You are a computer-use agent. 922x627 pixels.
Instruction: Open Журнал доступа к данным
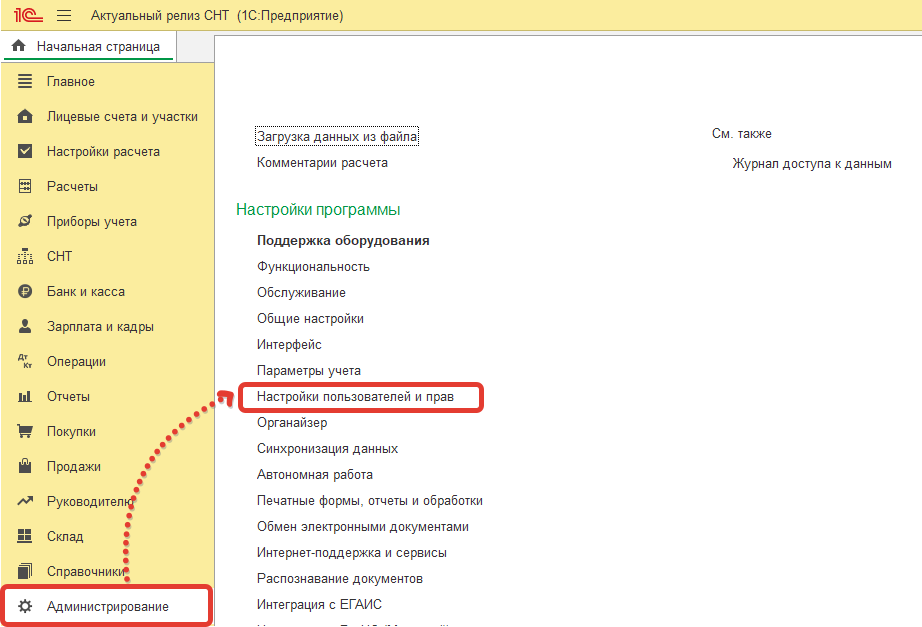811,163
